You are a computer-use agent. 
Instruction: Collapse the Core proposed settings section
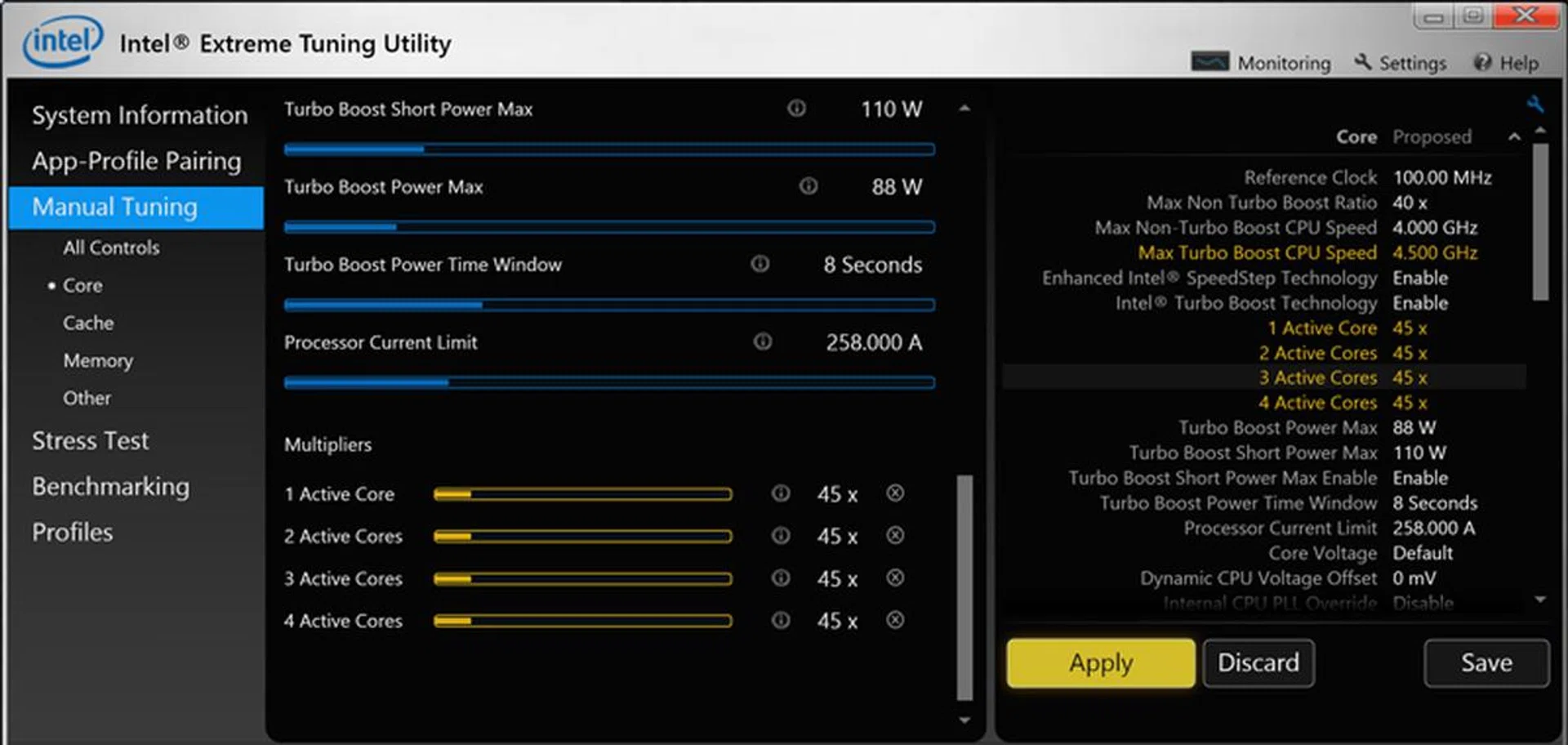tap(1514, 137)
